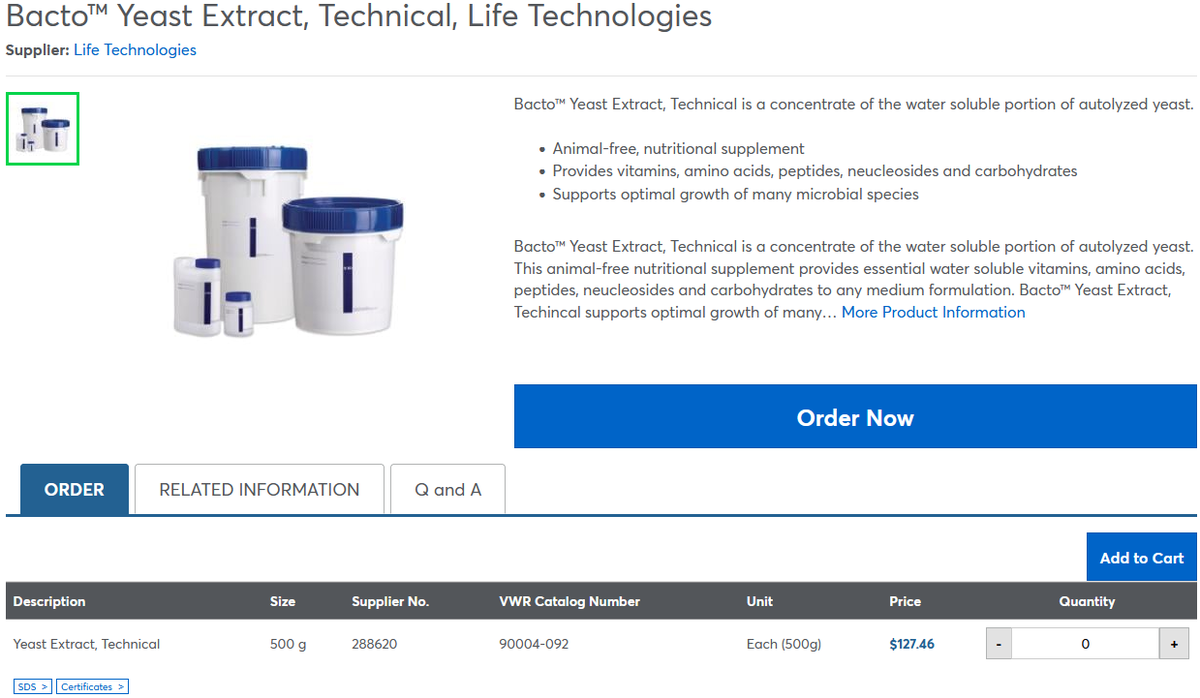The height and width of the screenshot is (698, 1200).
Task: Switch to the RELATED INFORMATION tab
Action: 259,489
